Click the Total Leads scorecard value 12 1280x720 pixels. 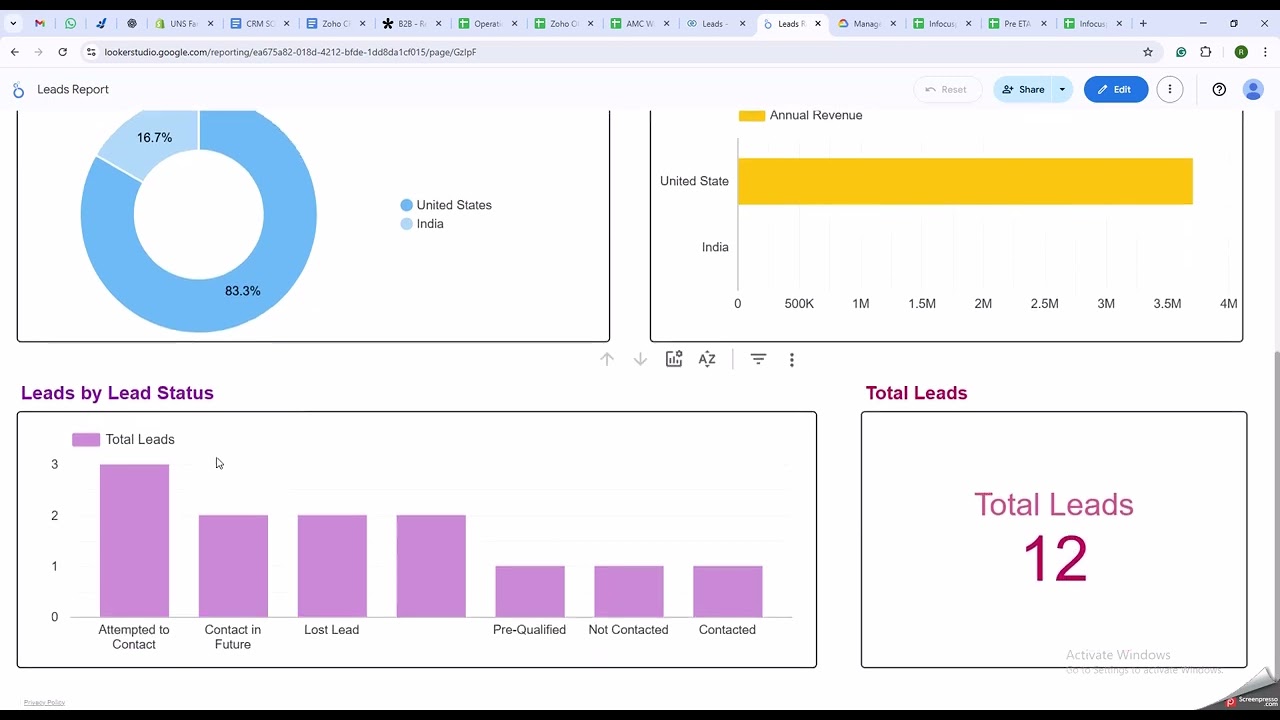pos(1054,559)
